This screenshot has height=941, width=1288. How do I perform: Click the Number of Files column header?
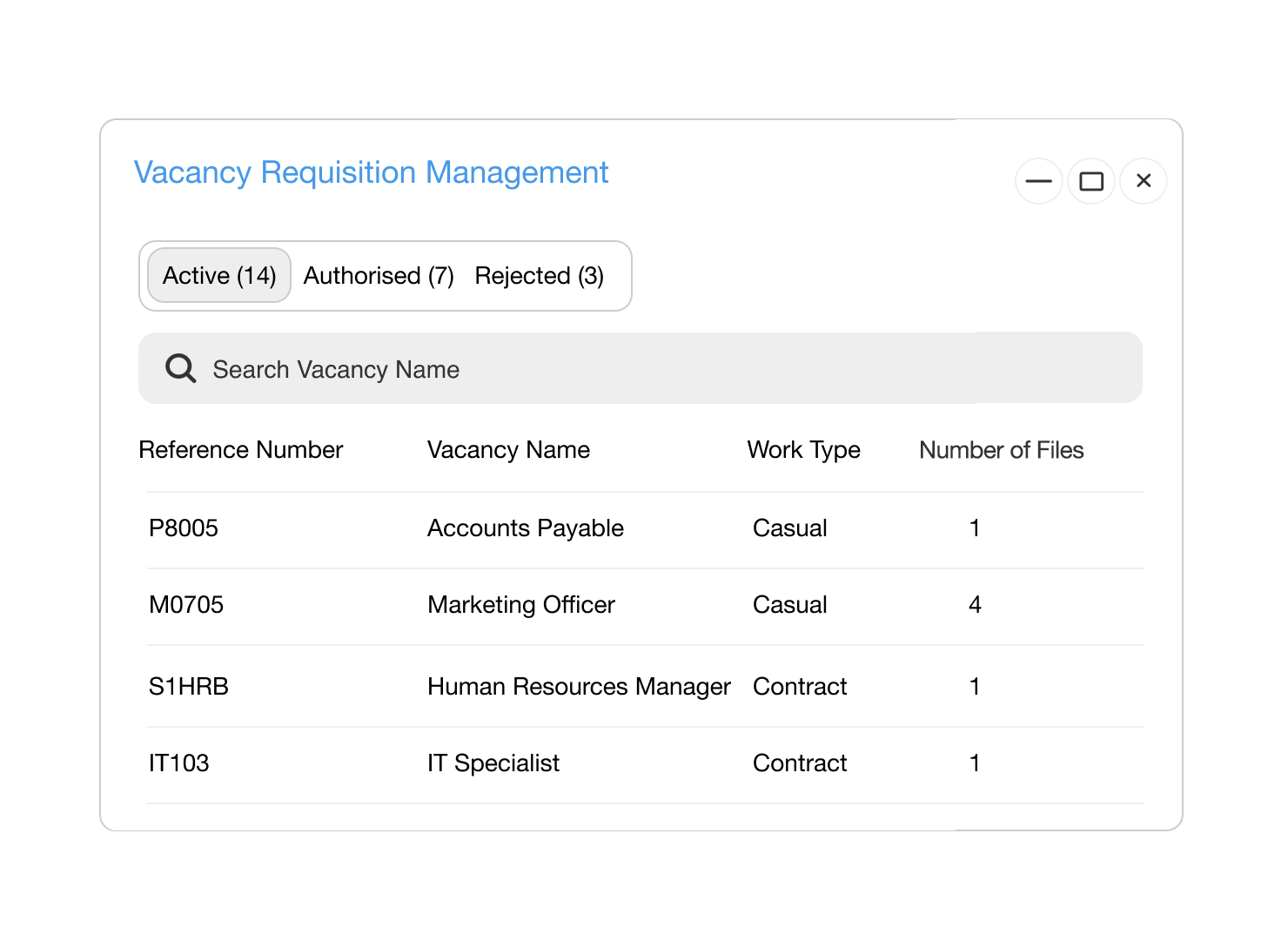pyautogui.click(x=1001, y=450)
